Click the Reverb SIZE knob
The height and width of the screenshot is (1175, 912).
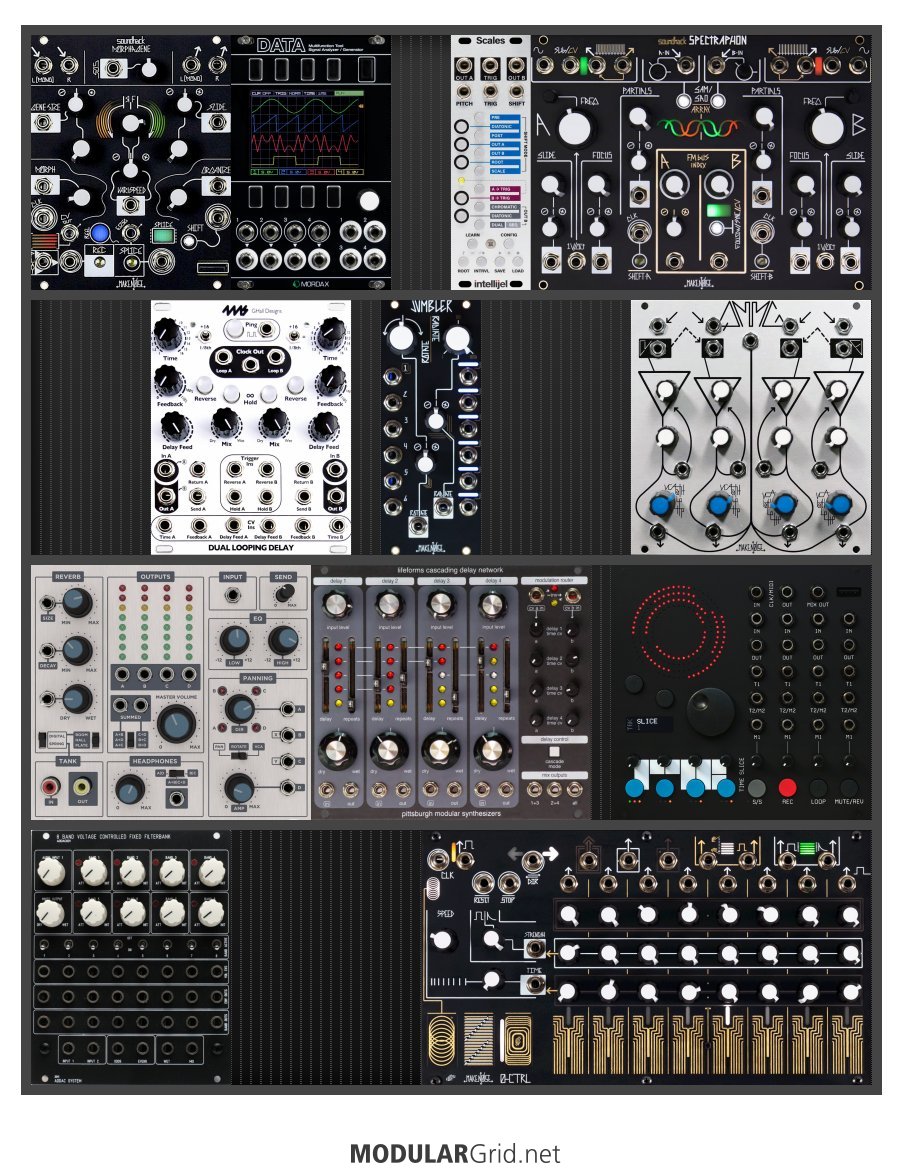pyautogui.click(x=76, y=602)
